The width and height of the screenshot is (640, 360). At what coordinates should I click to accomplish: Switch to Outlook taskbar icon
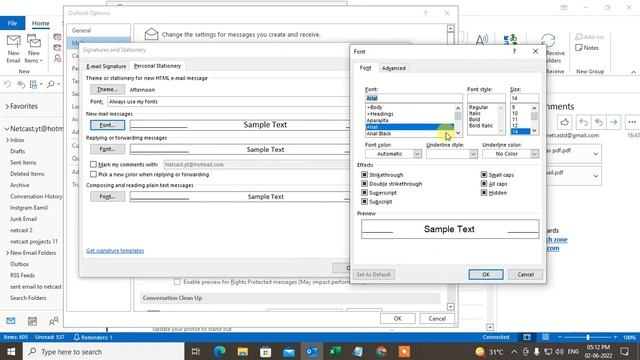[x=312, y=351]
